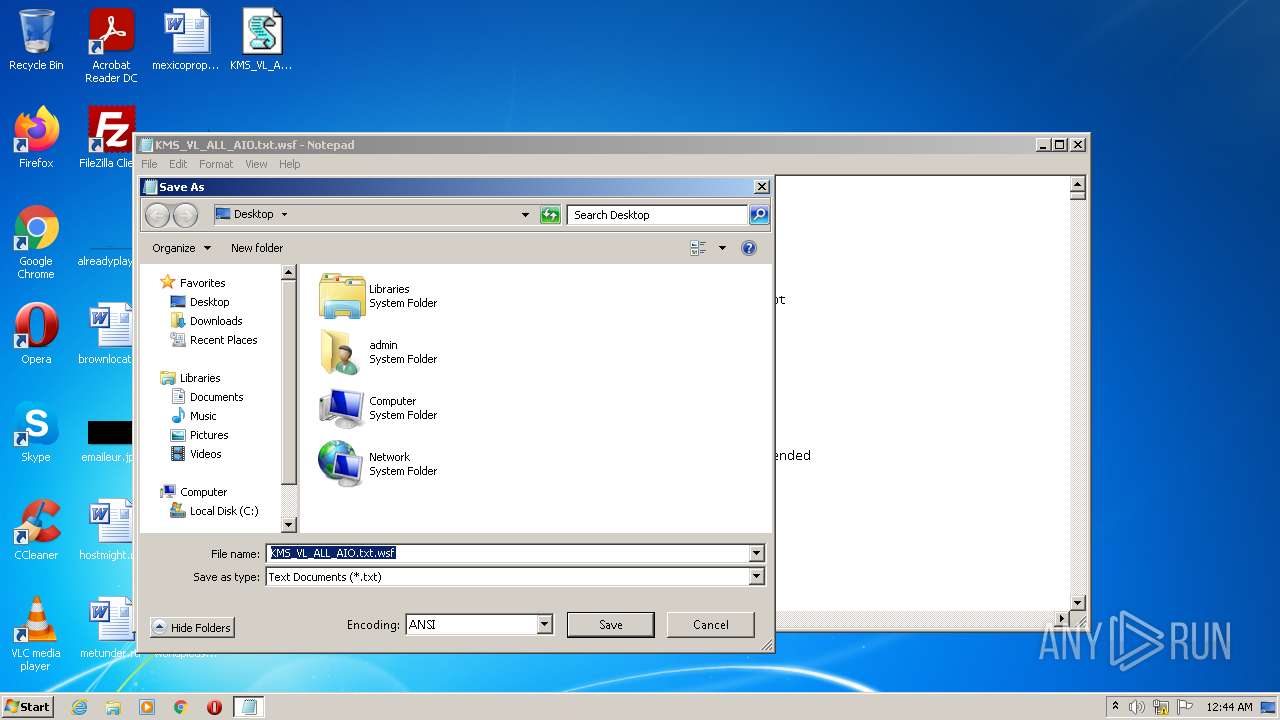The image size is (1280, 720).
Task: Launch Skype from the desktop
Action: [36, 432]
